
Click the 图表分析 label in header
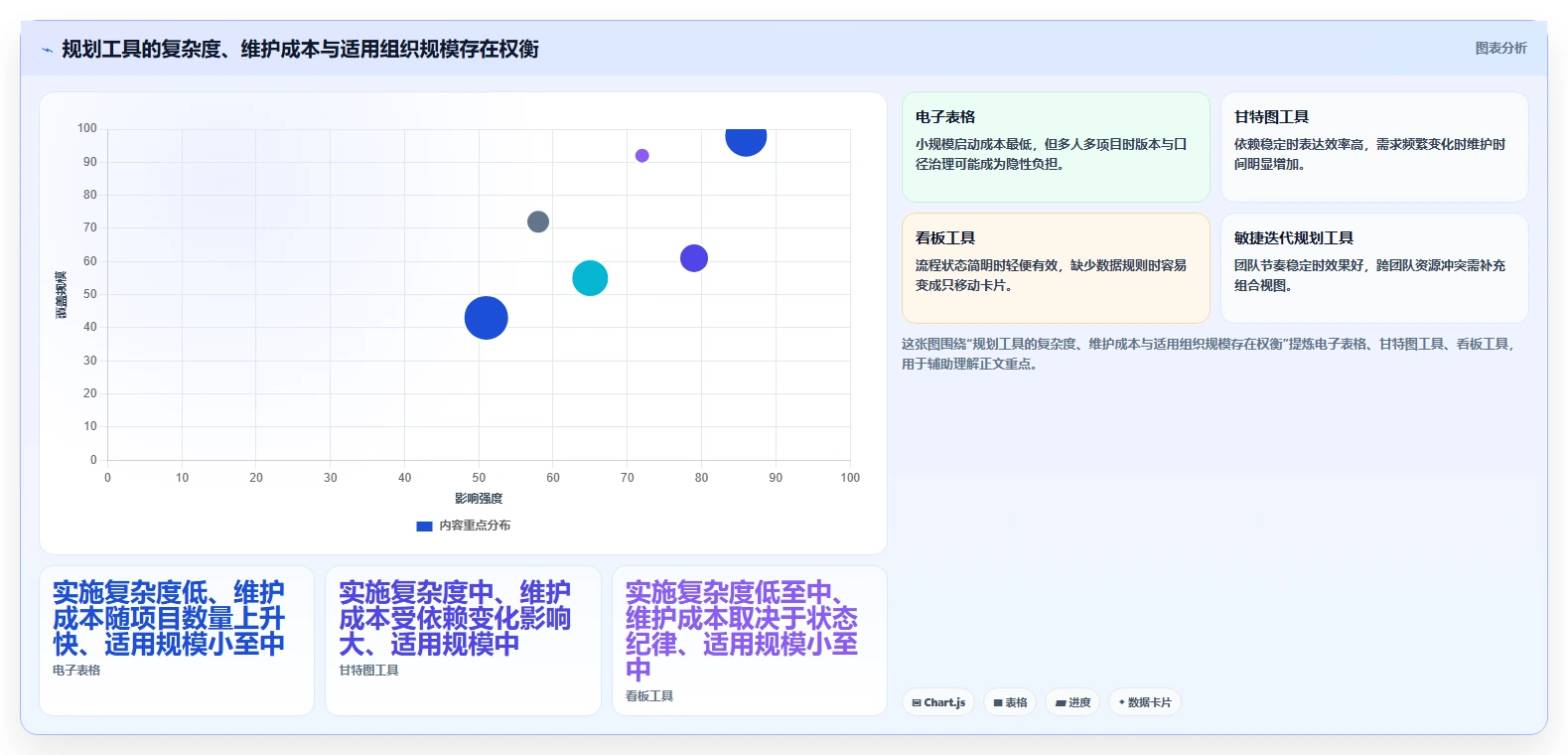click(1500, 48)
